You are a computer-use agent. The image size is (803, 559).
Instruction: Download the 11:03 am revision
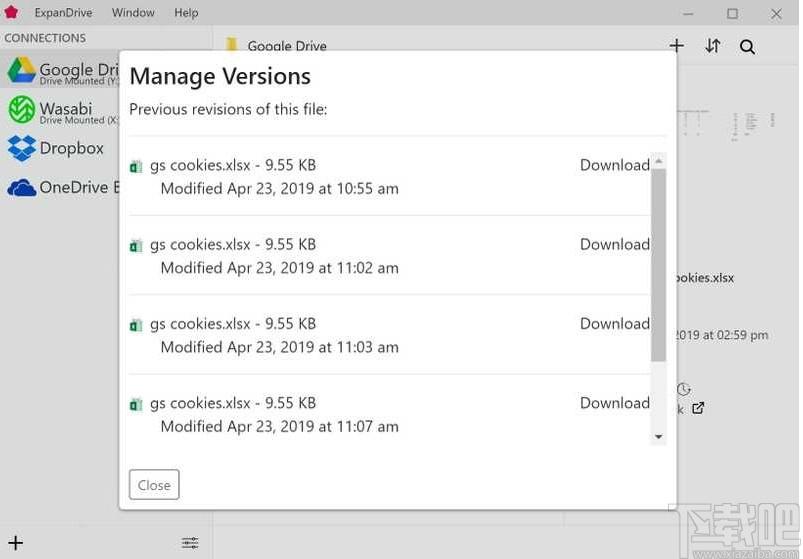point(615,324)
